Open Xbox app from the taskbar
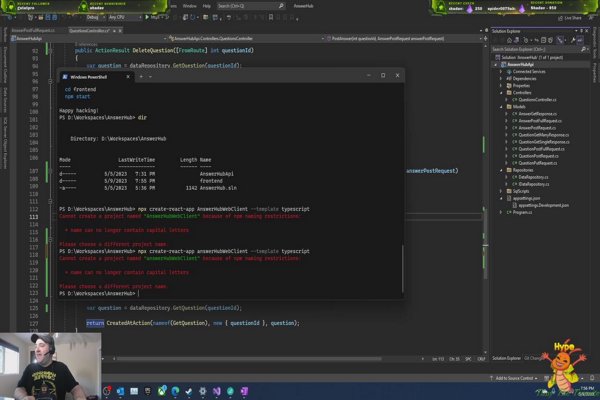 click(x=162, y=391)
